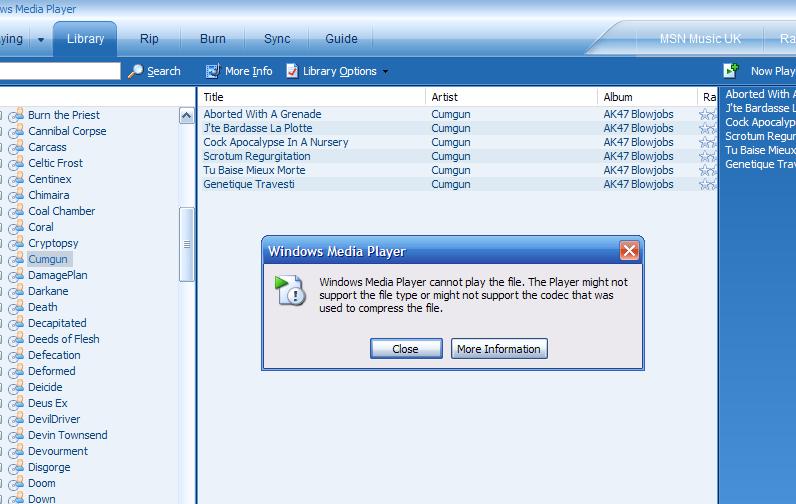Click the Deicide artist icon
The image size is (796, 504).
click(x=16, y=387)
